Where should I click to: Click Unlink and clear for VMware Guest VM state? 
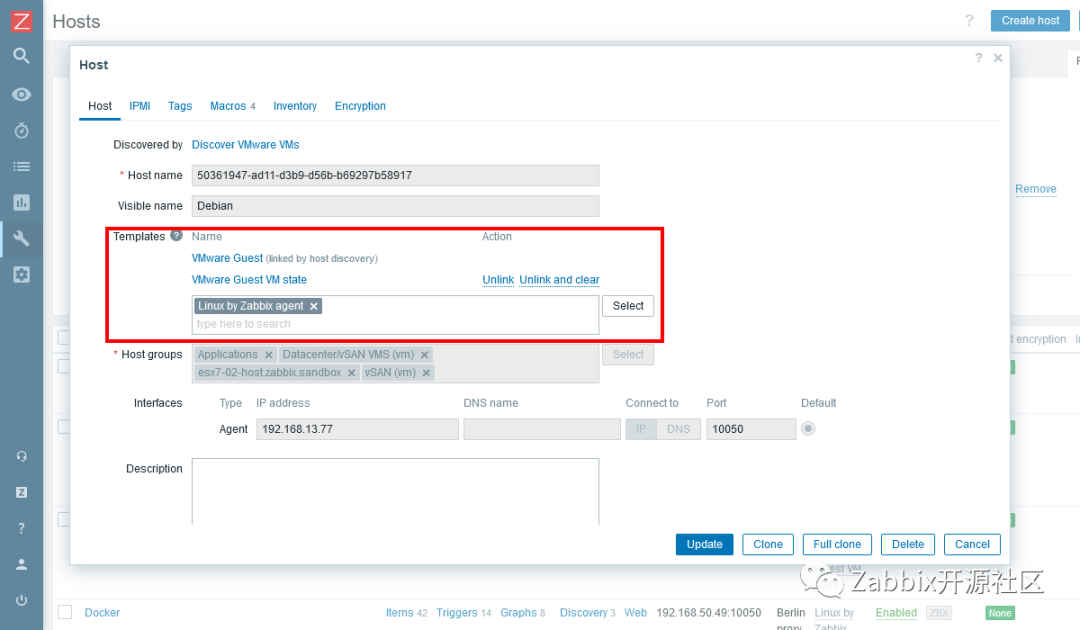tap(559, 280)
